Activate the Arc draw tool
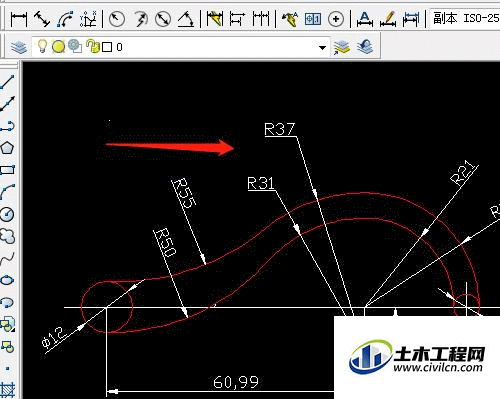The image size is (500, 399). pyautogui.click(x=7, y=192)
